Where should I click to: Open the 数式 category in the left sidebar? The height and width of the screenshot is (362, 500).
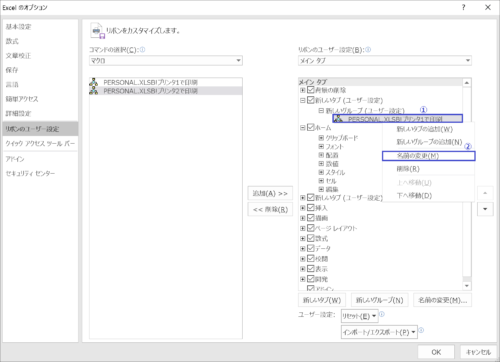40,41
